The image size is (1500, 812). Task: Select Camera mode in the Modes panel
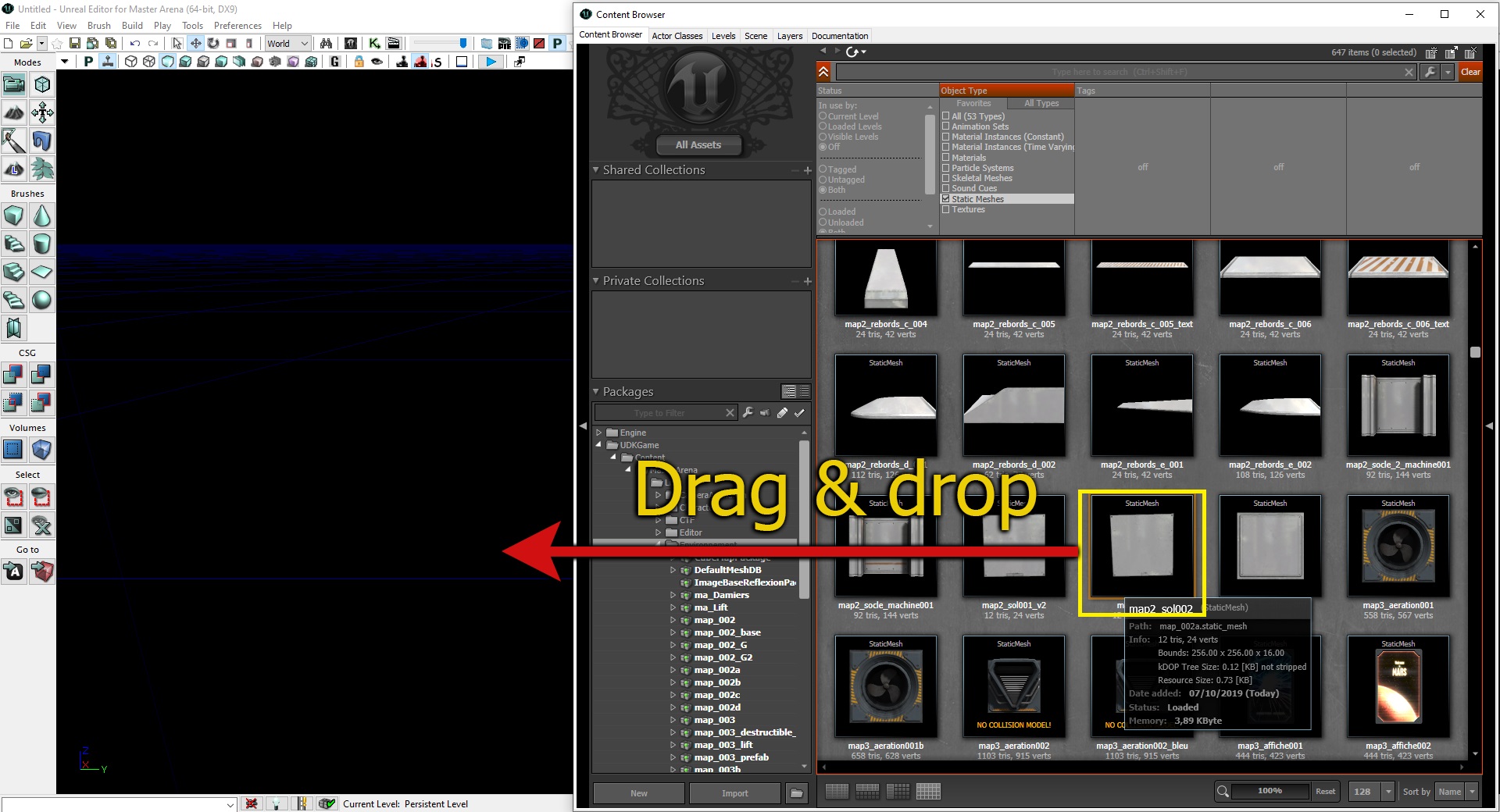pos(14,84)
